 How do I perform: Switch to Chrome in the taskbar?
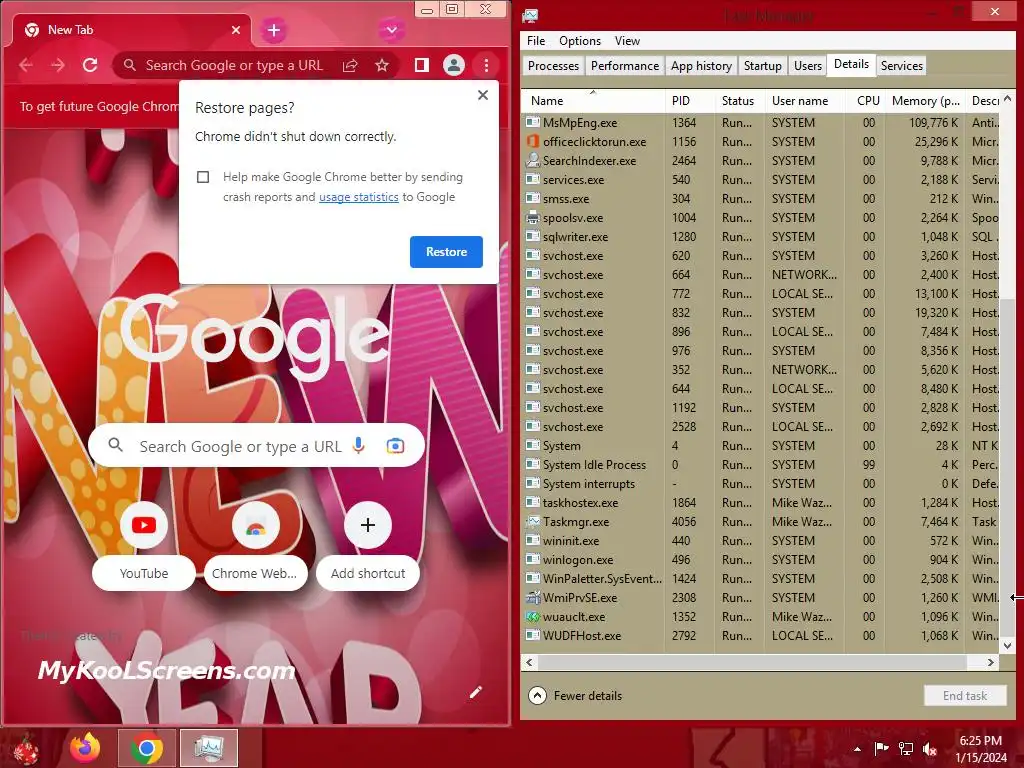click(x=147, y=748)
